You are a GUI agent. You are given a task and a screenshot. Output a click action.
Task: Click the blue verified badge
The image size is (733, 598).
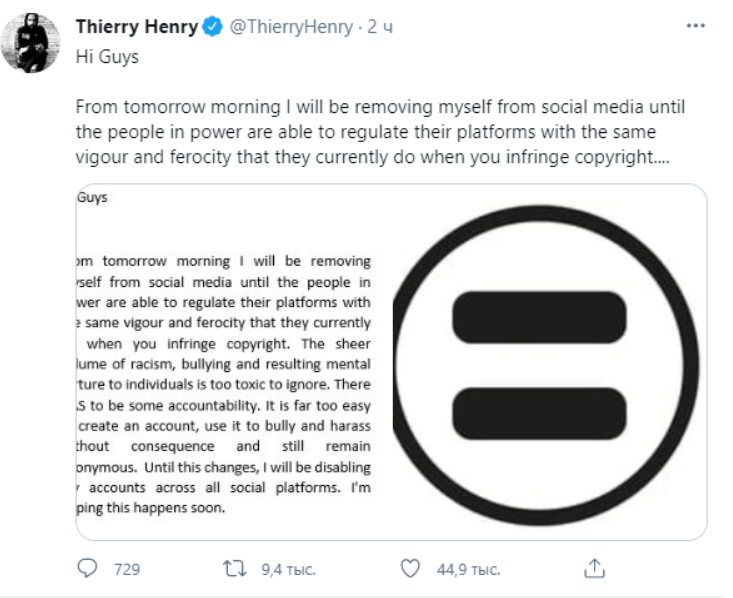pos(213,28)
